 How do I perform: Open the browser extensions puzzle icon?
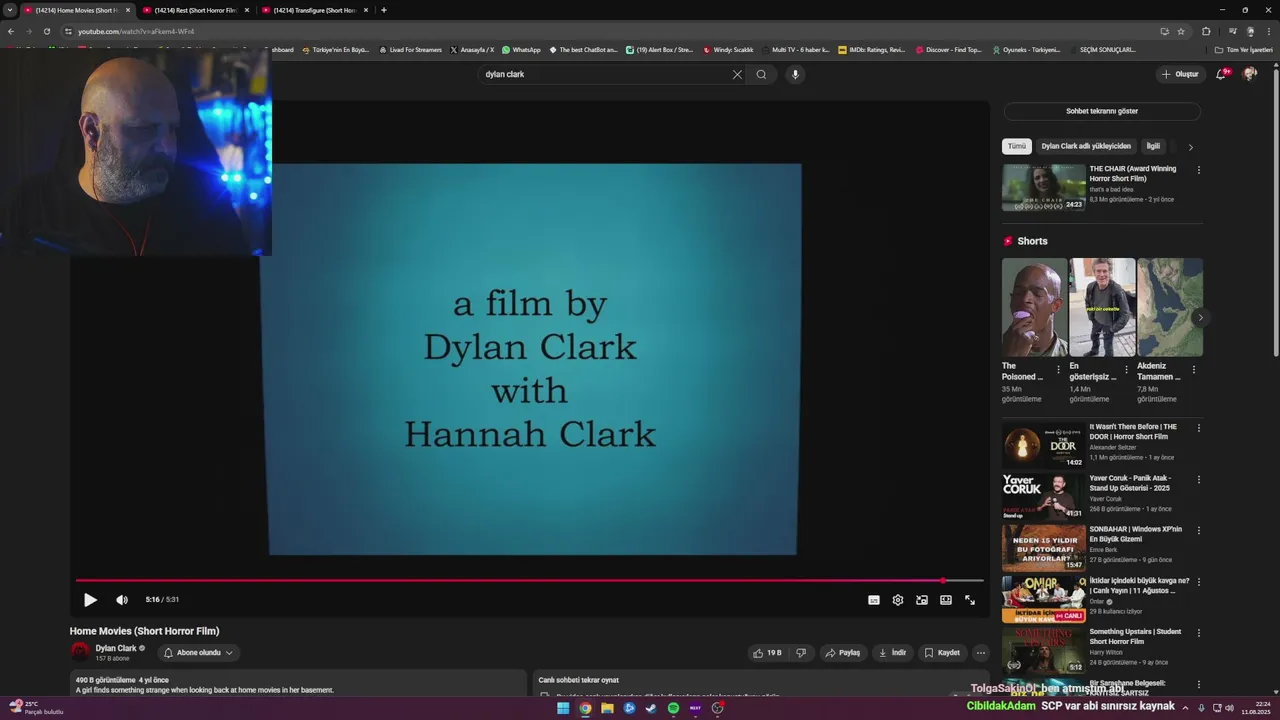[x=1206, y=31]
